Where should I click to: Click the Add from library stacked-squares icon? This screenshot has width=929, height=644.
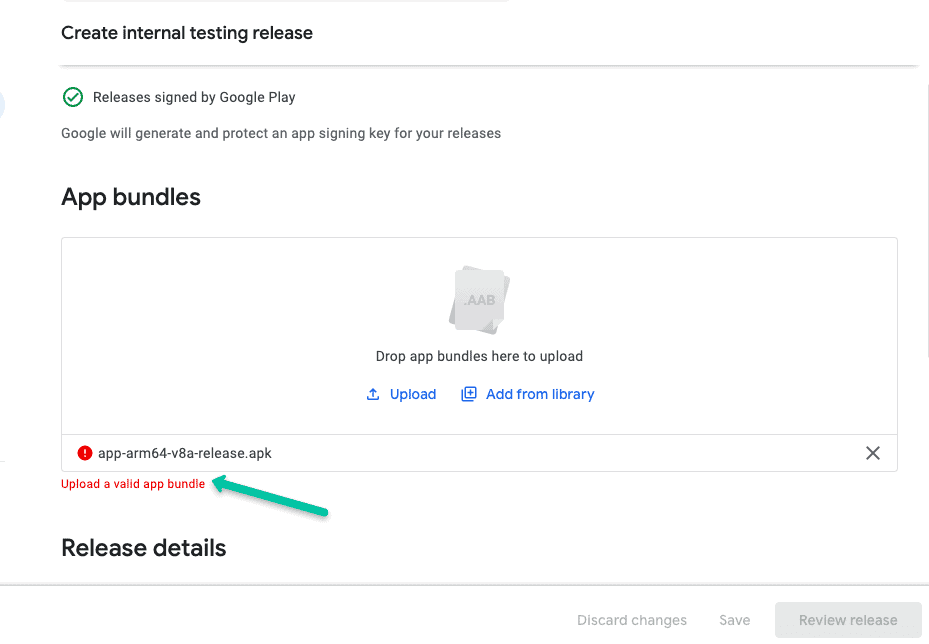click(x=468, y=393)
